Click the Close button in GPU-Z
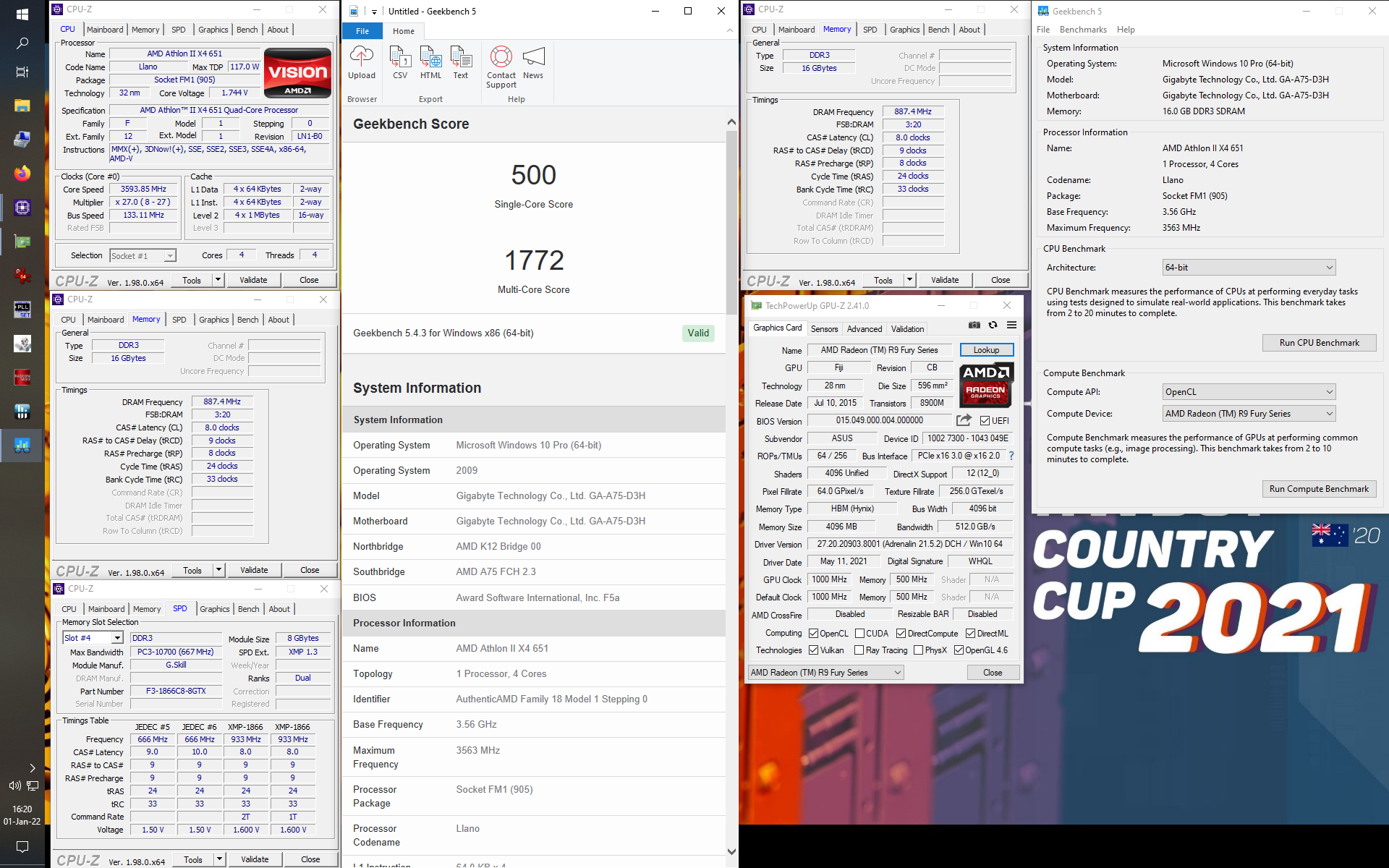 point(993,673)
